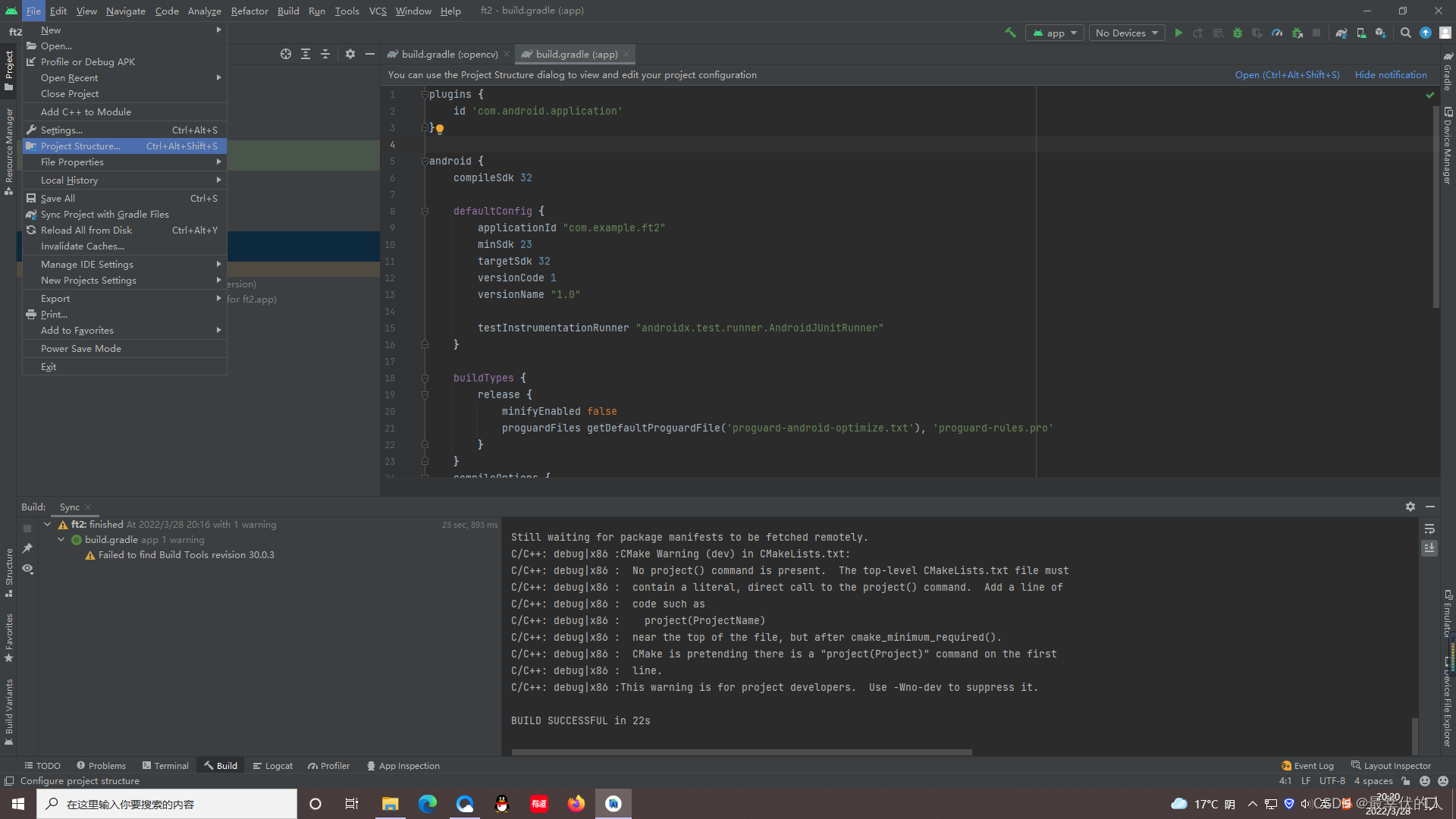Click Sync Project with Gradle elephant icon
Screen dimensions: 1456x819
(1341, 33)
